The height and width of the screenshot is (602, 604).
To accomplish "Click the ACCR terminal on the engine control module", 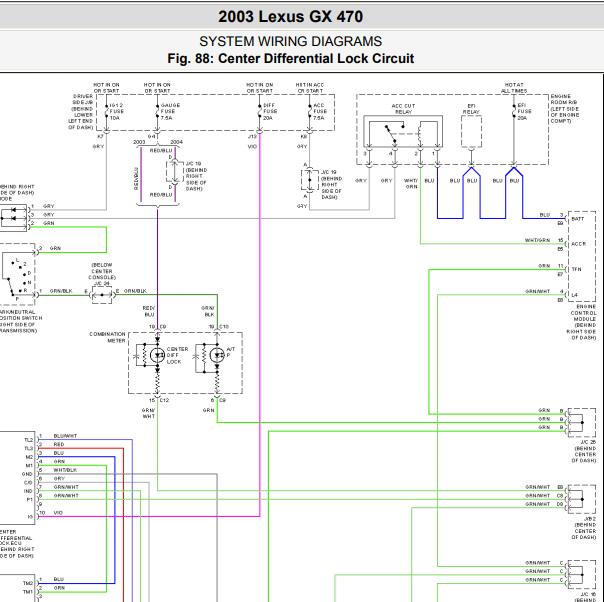I will coord(579,244).
